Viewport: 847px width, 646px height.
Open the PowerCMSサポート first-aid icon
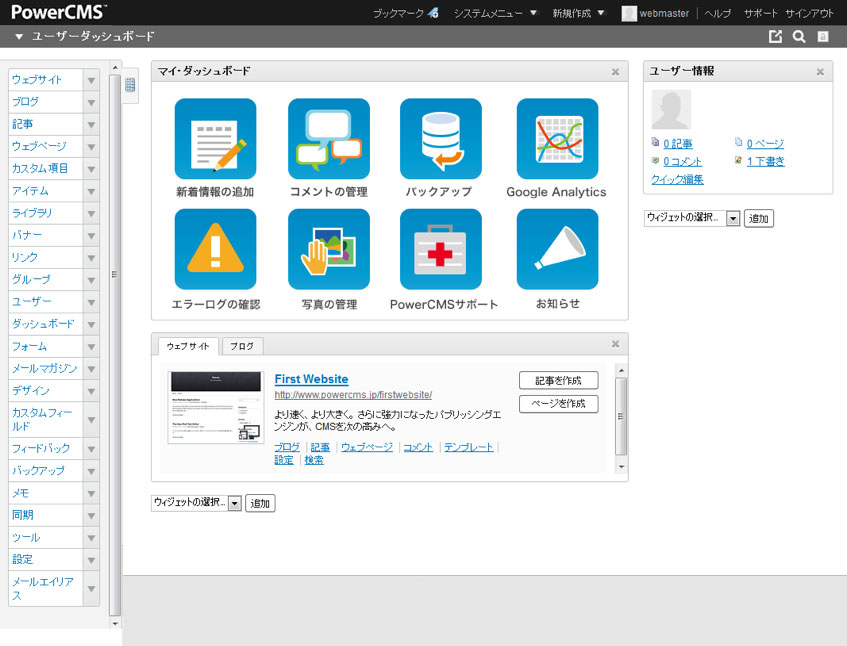tap(441, 249)
